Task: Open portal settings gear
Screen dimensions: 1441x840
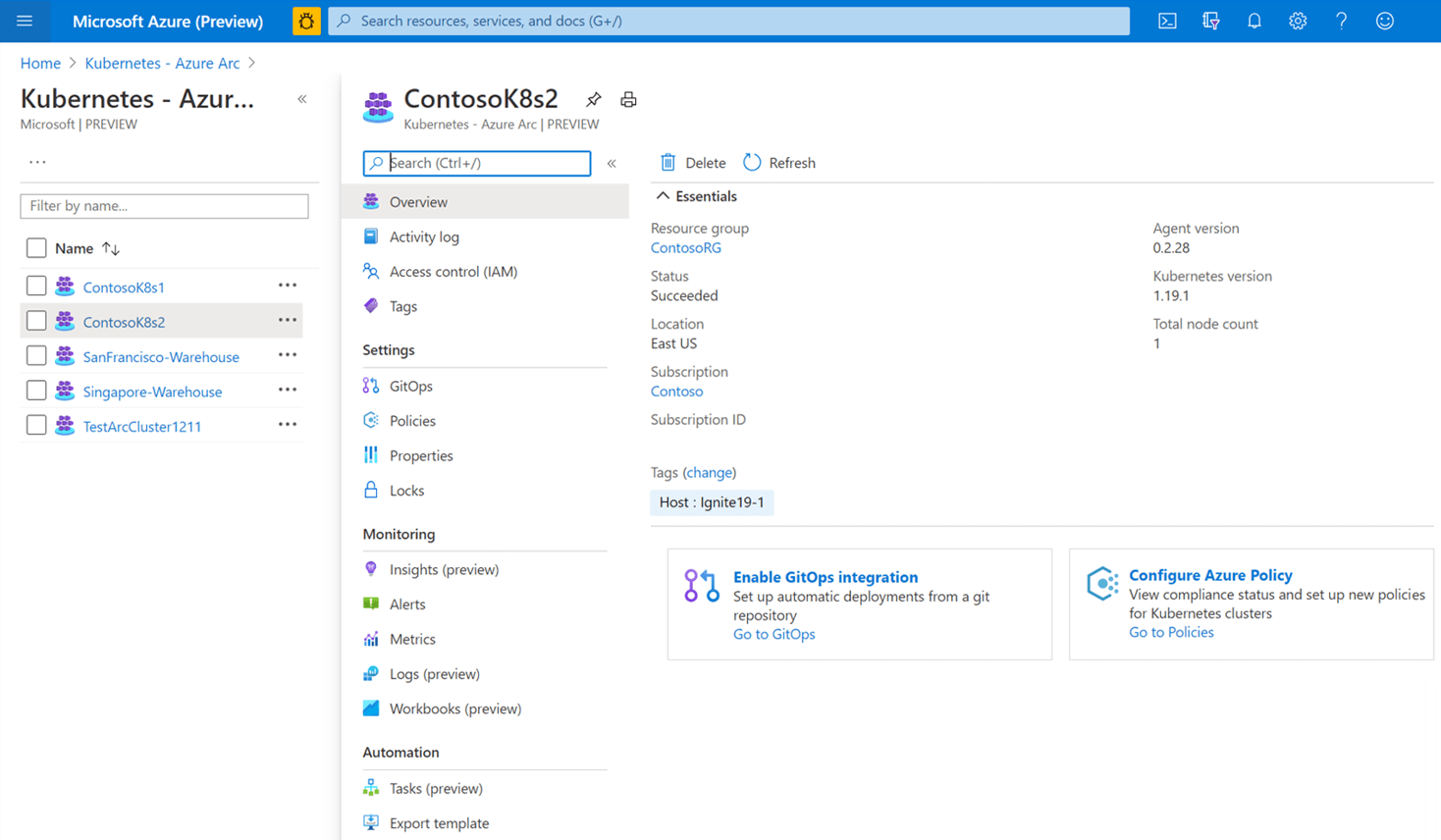Action: coord(1298,21)
